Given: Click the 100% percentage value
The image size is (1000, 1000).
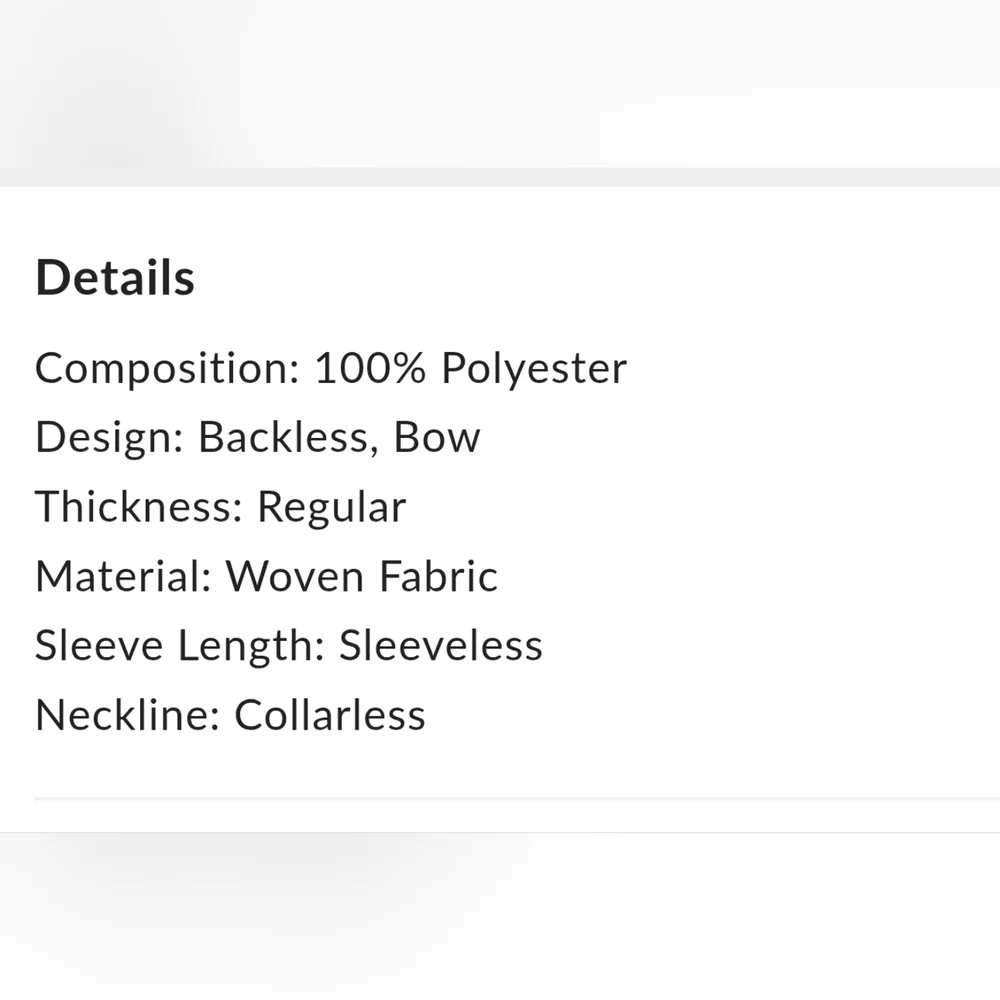Looking at the screenshot, I should [371, 369].
